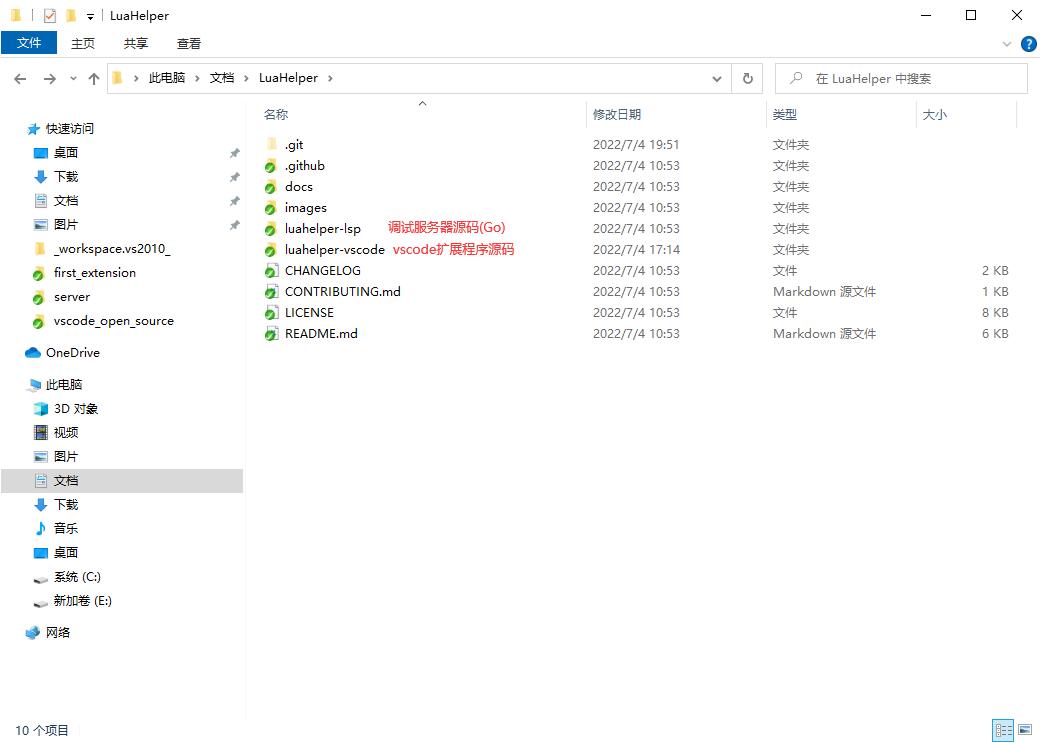This screenshot has height=743, width=1041.
Task: Open the 主页 ribbon tab
Action: pos(83,43)
